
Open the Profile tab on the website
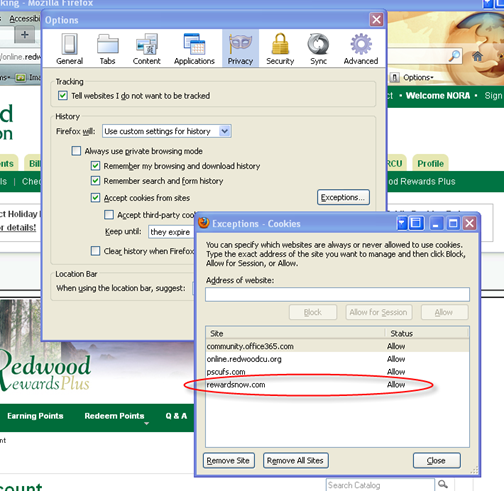click(x=430, y=164)
